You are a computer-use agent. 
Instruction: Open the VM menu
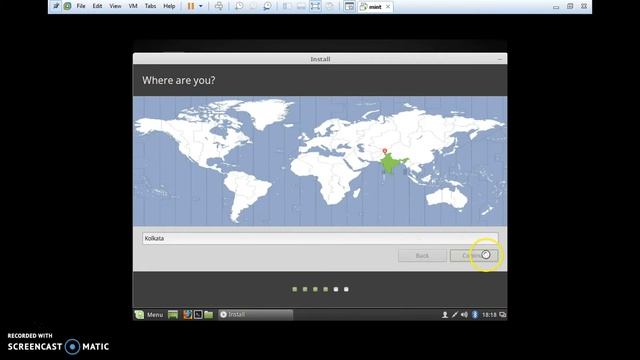133,6
